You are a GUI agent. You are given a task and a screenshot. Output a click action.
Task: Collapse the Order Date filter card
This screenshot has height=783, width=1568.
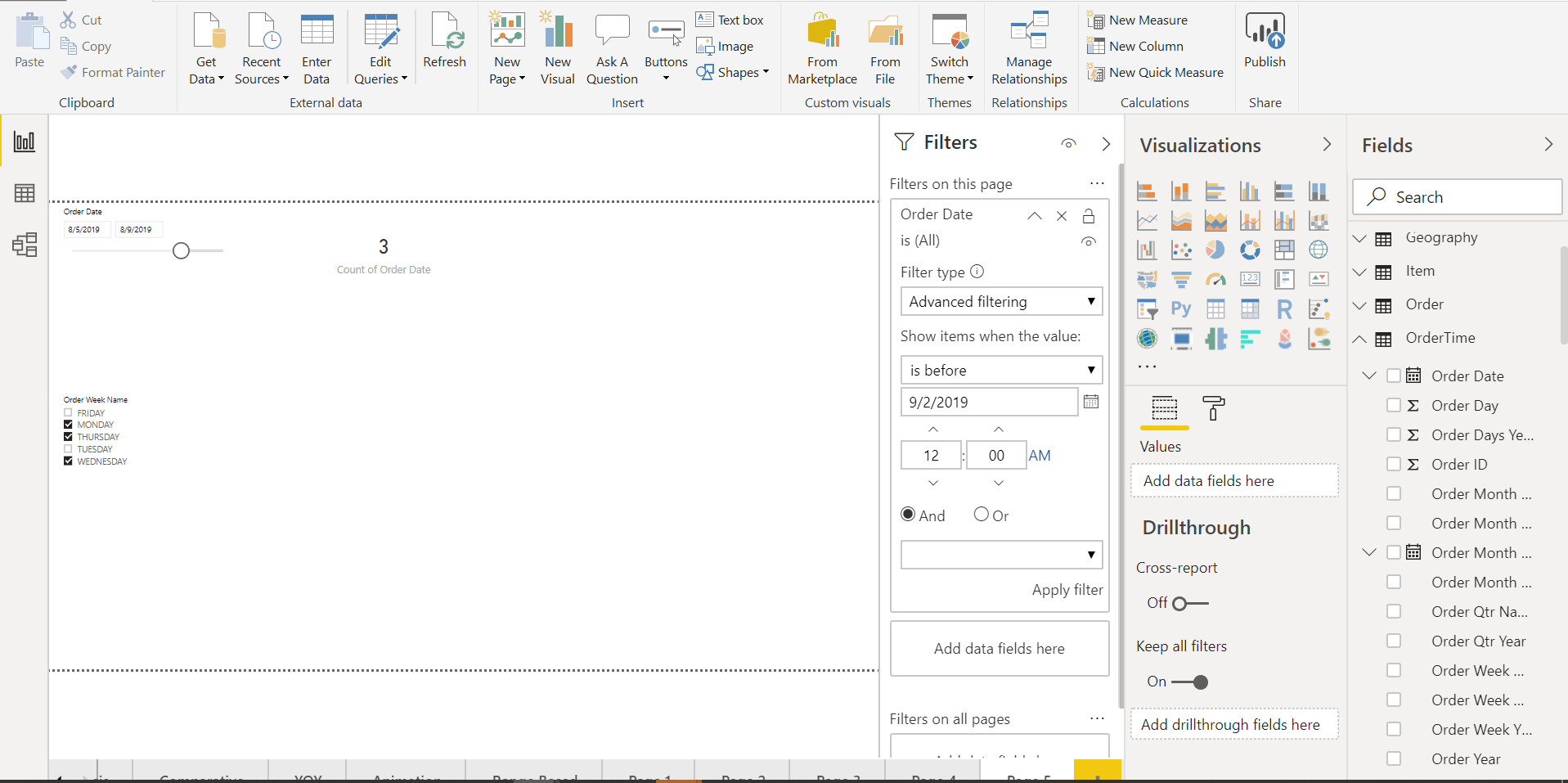pyautogui.click(x=1035, y=216)
